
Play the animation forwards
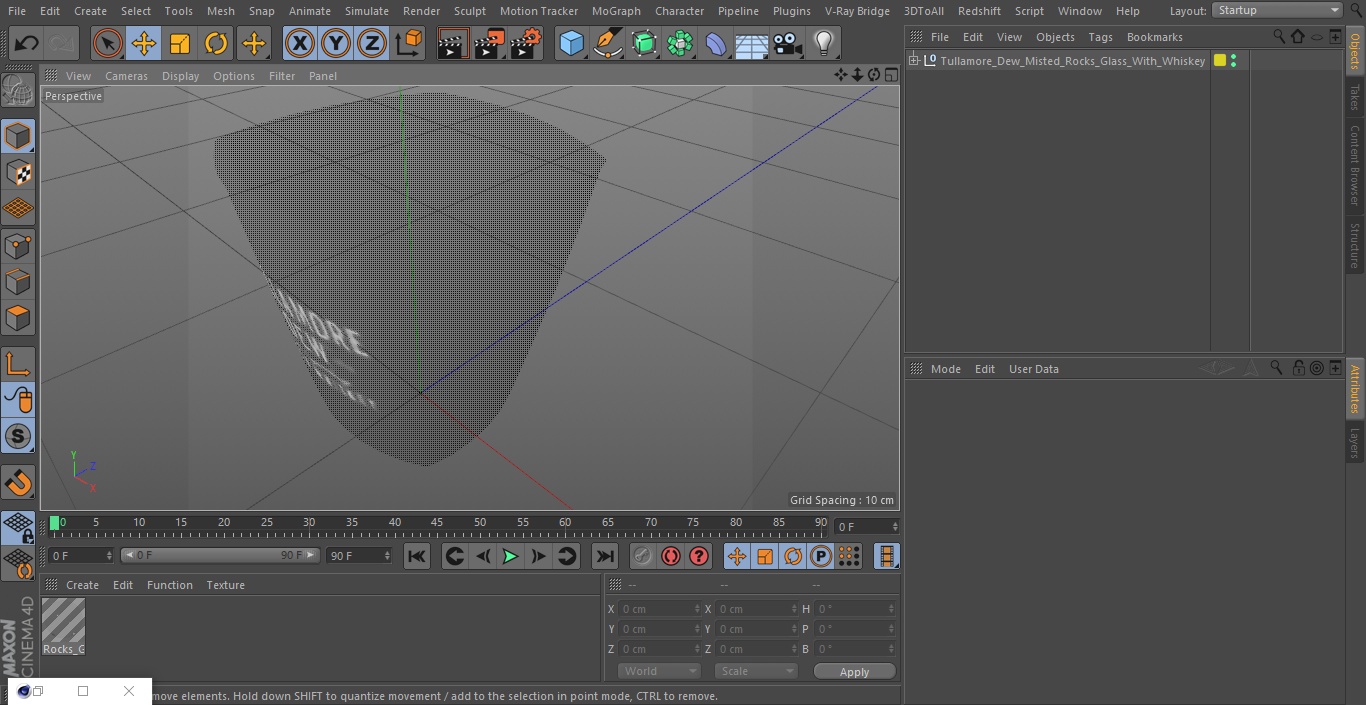(x=510, y=556)
